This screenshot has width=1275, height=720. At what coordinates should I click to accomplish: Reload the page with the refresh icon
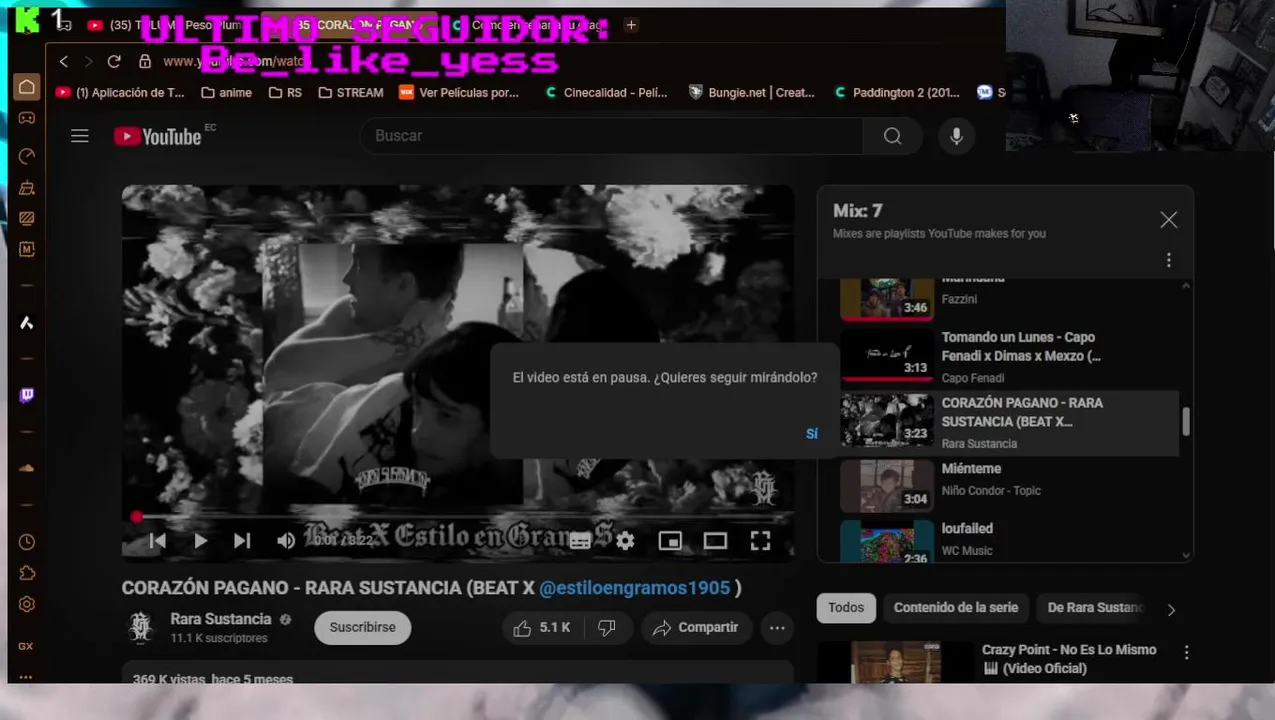tap(114, 62)
